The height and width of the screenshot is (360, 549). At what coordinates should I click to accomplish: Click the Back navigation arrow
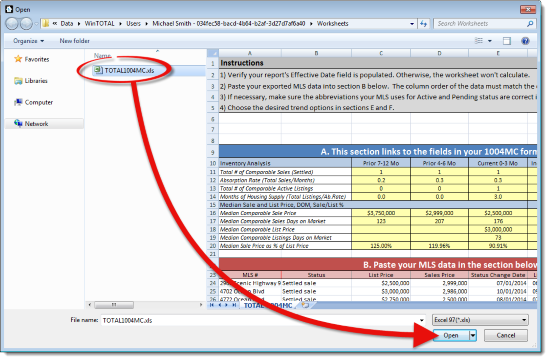12,23
